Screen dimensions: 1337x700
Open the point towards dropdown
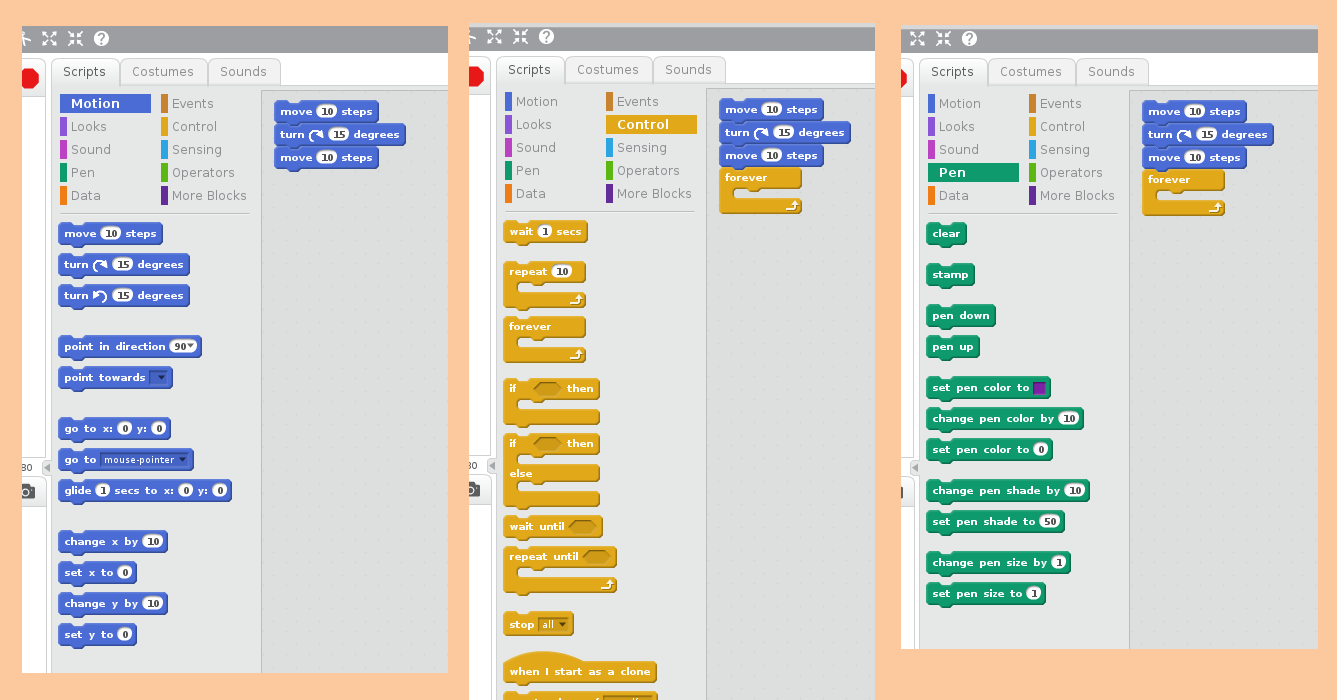(x=160, y=378)
